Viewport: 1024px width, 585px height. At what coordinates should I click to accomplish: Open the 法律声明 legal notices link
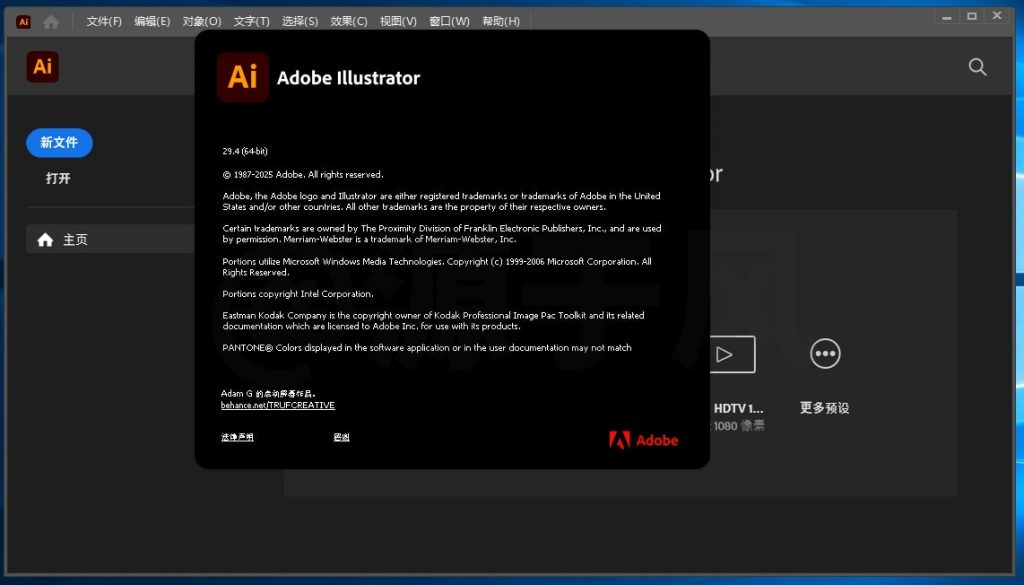[x=237, y=437]
